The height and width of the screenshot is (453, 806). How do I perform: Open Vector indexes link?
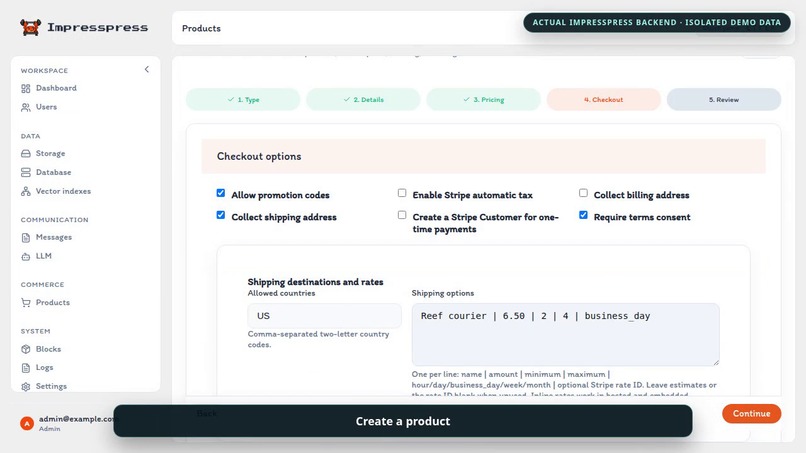(63, 191)
